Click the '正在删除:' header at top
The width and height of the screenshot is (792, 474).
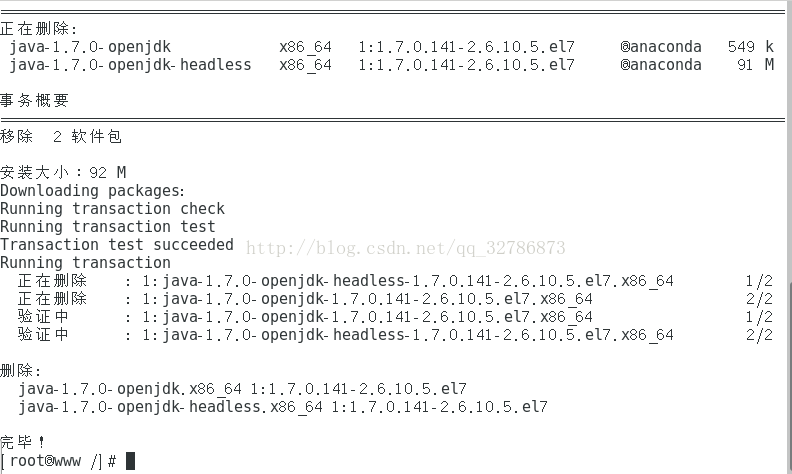[38, 29]
